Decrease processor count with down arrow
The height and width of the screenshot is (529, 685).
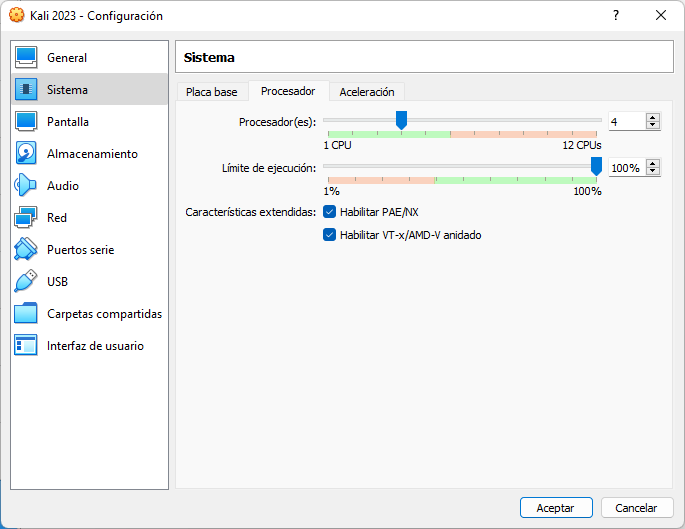click(652, 125)
